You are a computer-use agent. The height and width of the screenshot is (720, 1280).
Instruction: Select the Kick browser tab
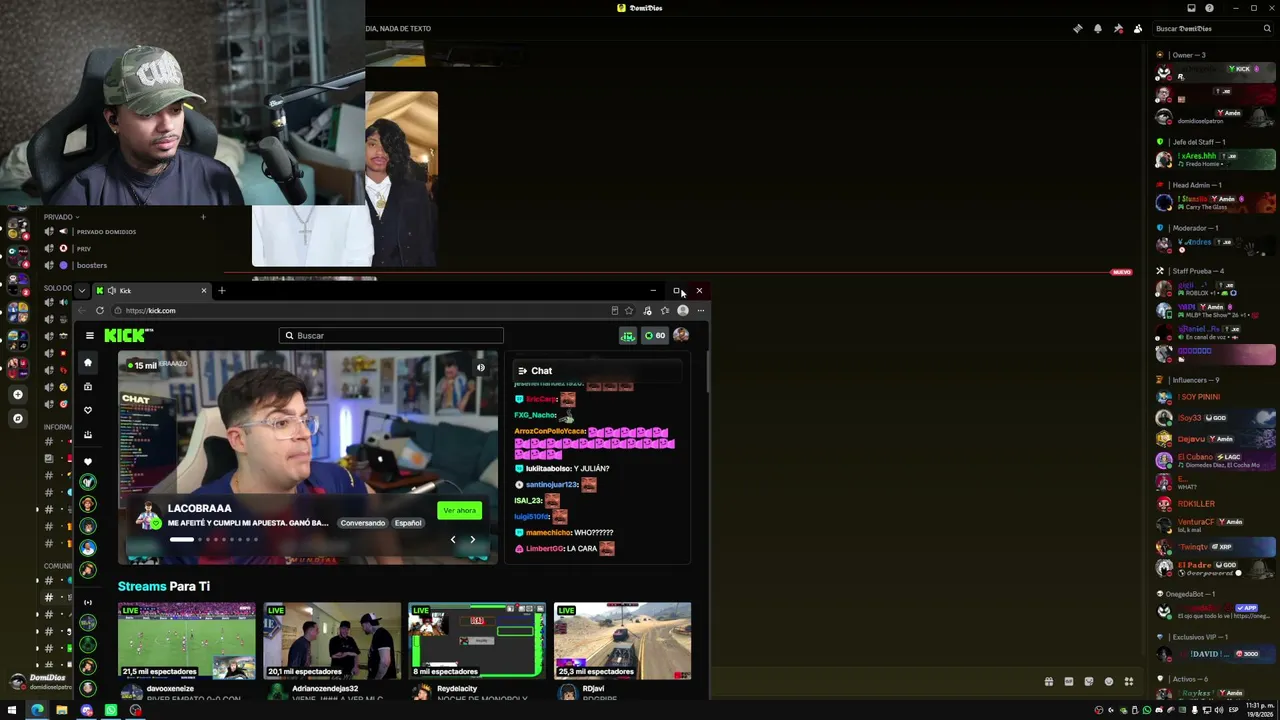coord(151,291)
